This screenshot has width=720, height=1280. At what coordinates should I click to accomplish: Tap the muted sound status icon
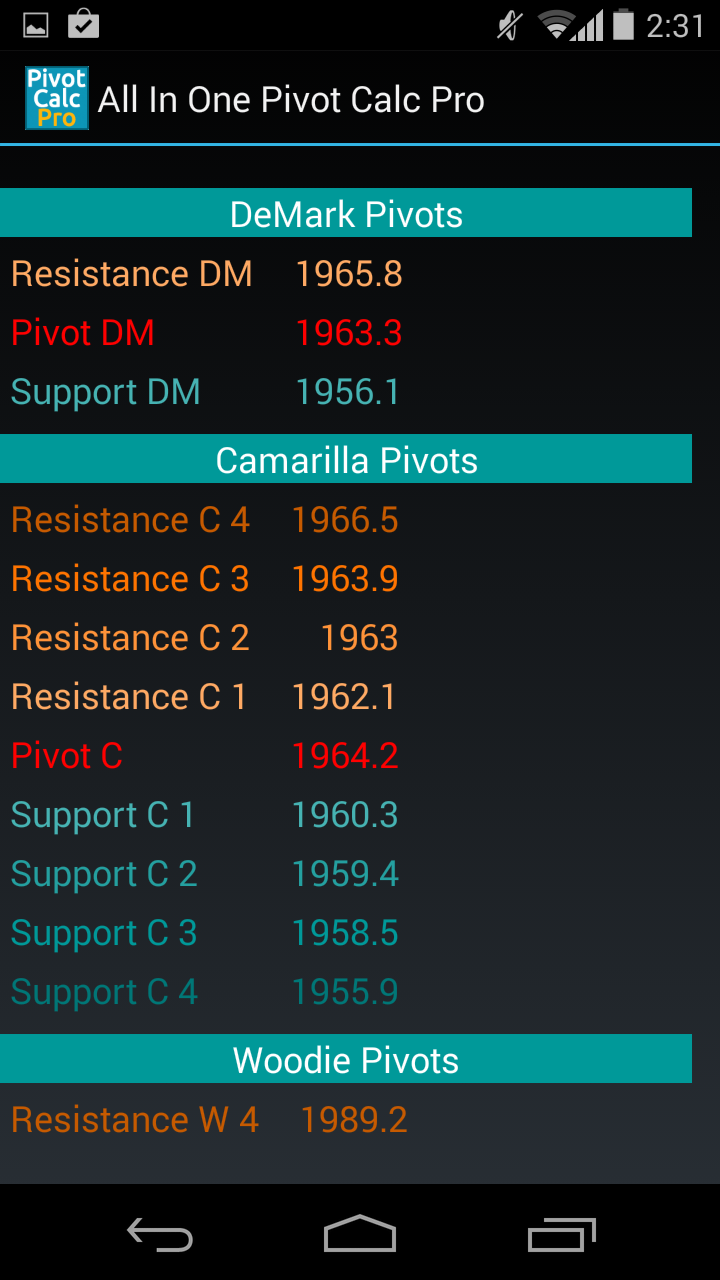click(x=510, y=25)
